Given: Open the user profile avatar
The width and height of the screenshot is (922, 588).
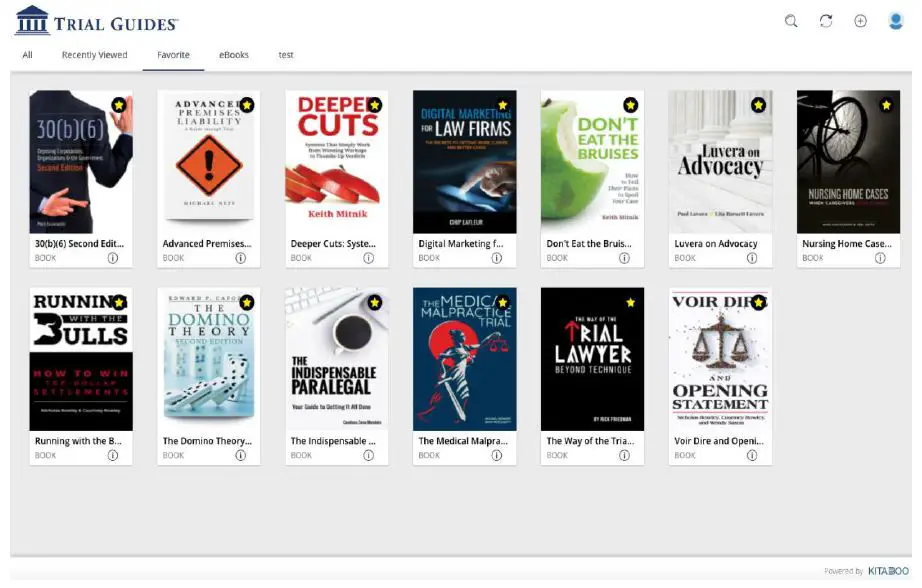Looking at the screenshot, I should [896, 21].
